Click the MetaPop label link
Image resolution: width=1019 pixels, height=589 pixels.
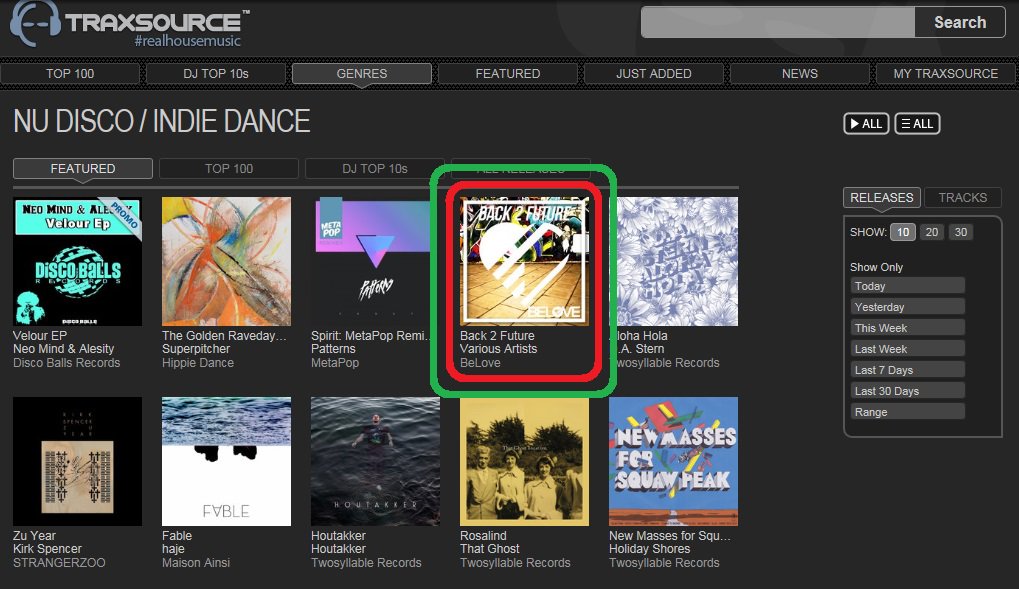pos(335,363)
